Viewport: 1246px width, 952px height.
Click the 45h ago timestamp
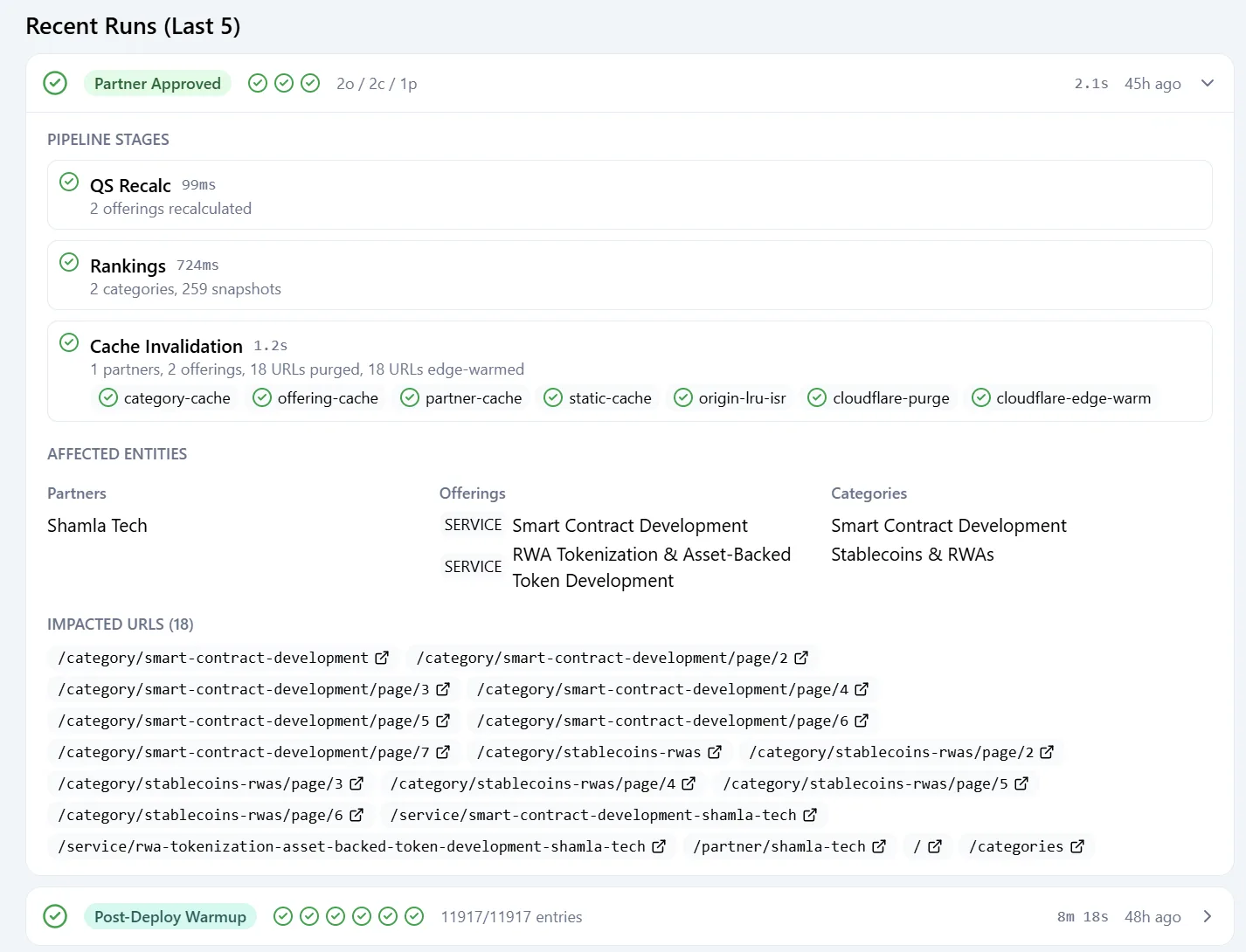click(x=1153, y=83)
